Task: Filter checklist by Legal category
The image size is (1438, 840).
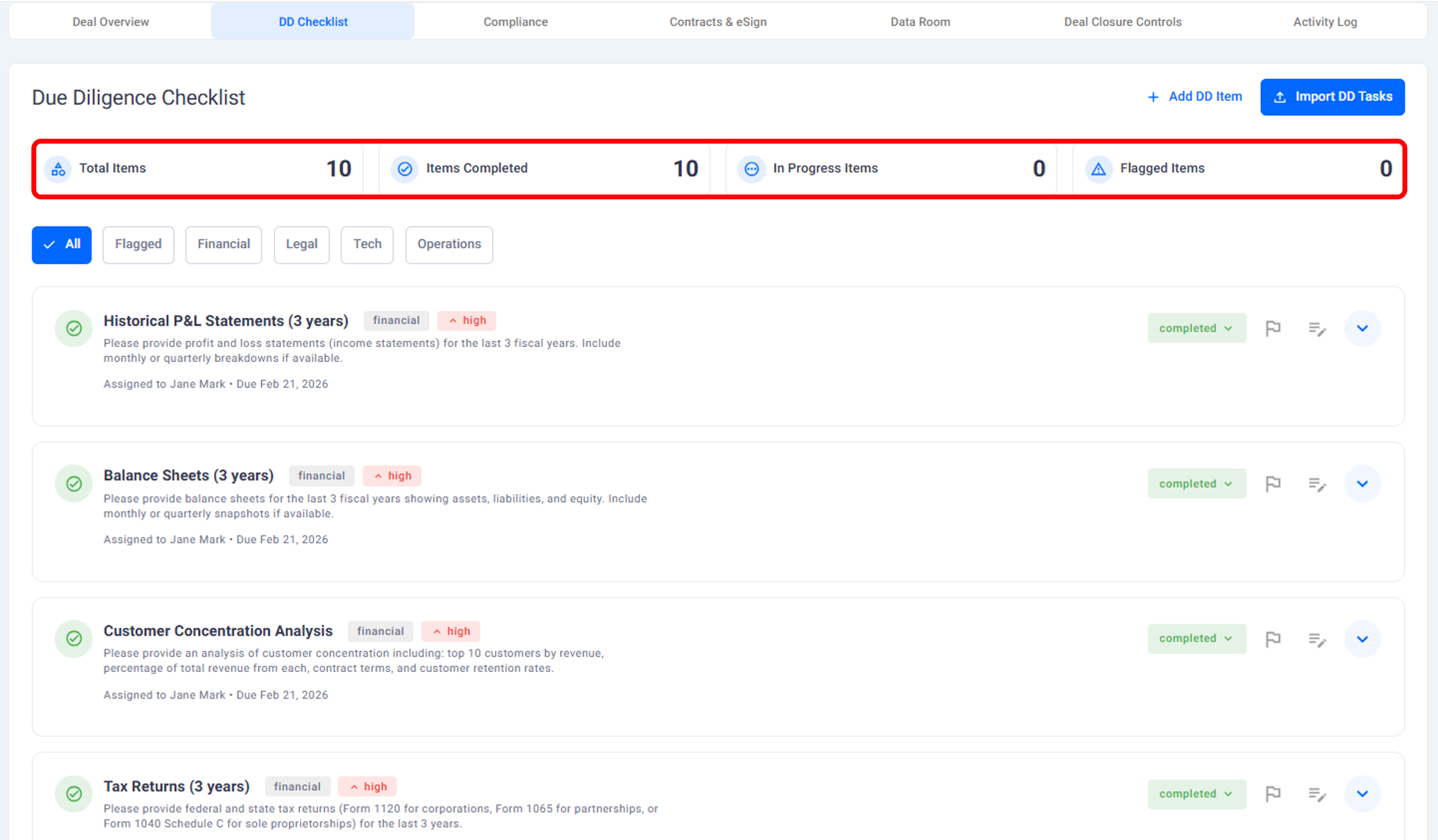Action: click(301, 244)
